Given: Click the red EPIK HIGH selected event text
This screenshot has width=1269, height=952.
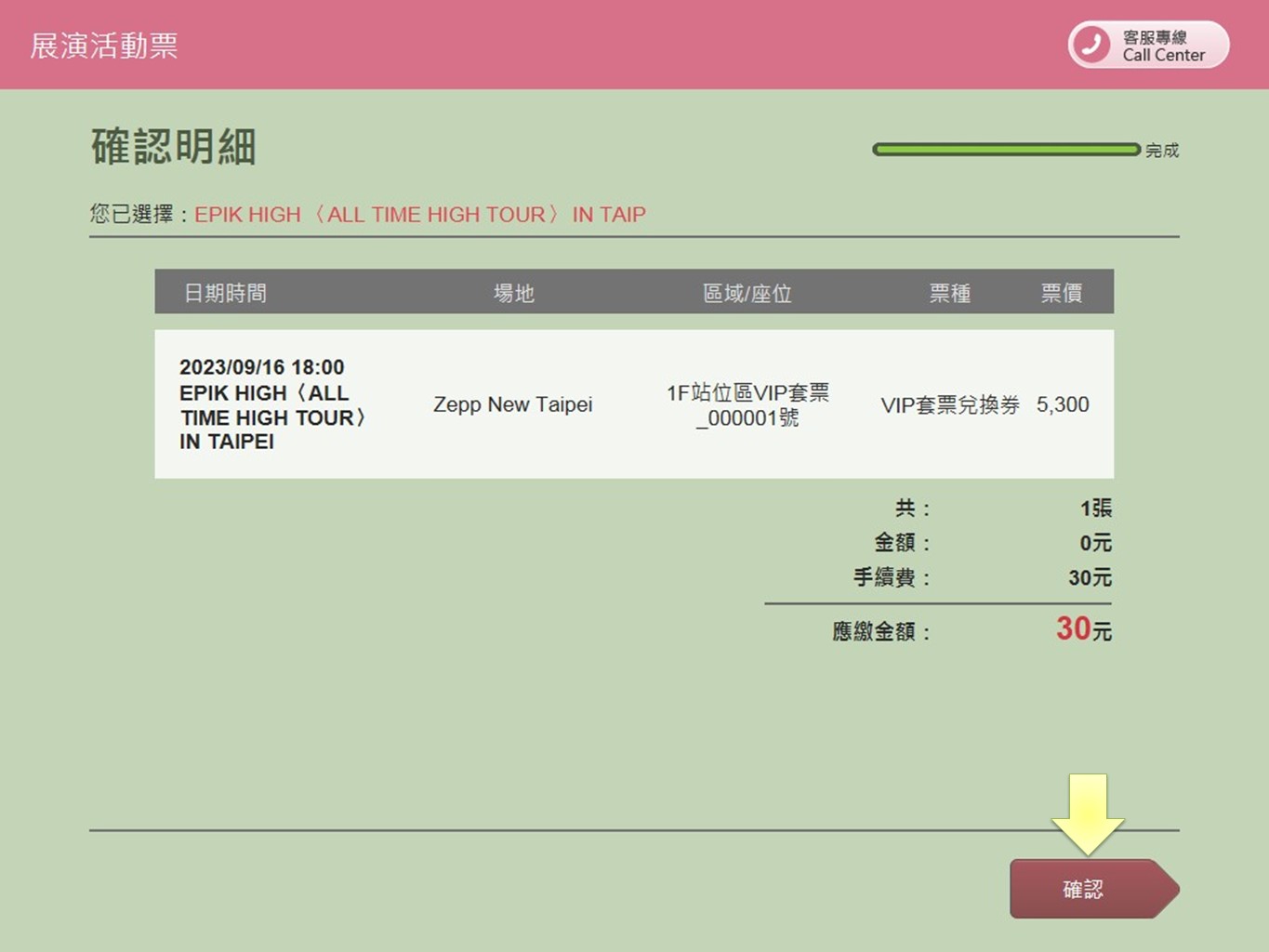Looking at the screenshot, I should click(419, 215).
